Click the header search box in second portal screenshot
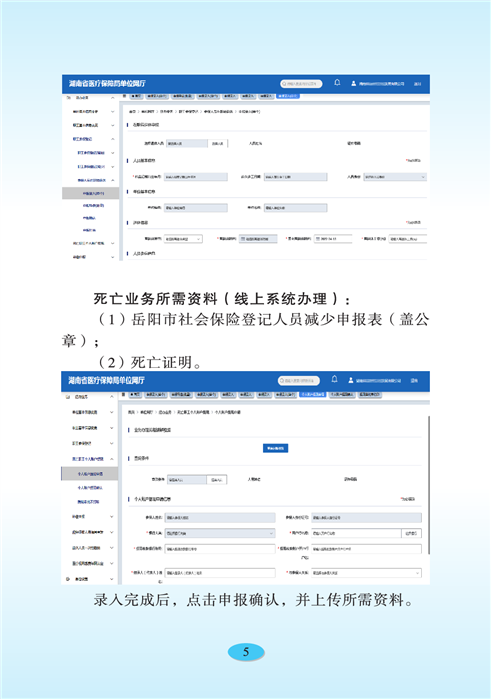The width and height of the screenshot is (491, 699). tap(299, 380)
